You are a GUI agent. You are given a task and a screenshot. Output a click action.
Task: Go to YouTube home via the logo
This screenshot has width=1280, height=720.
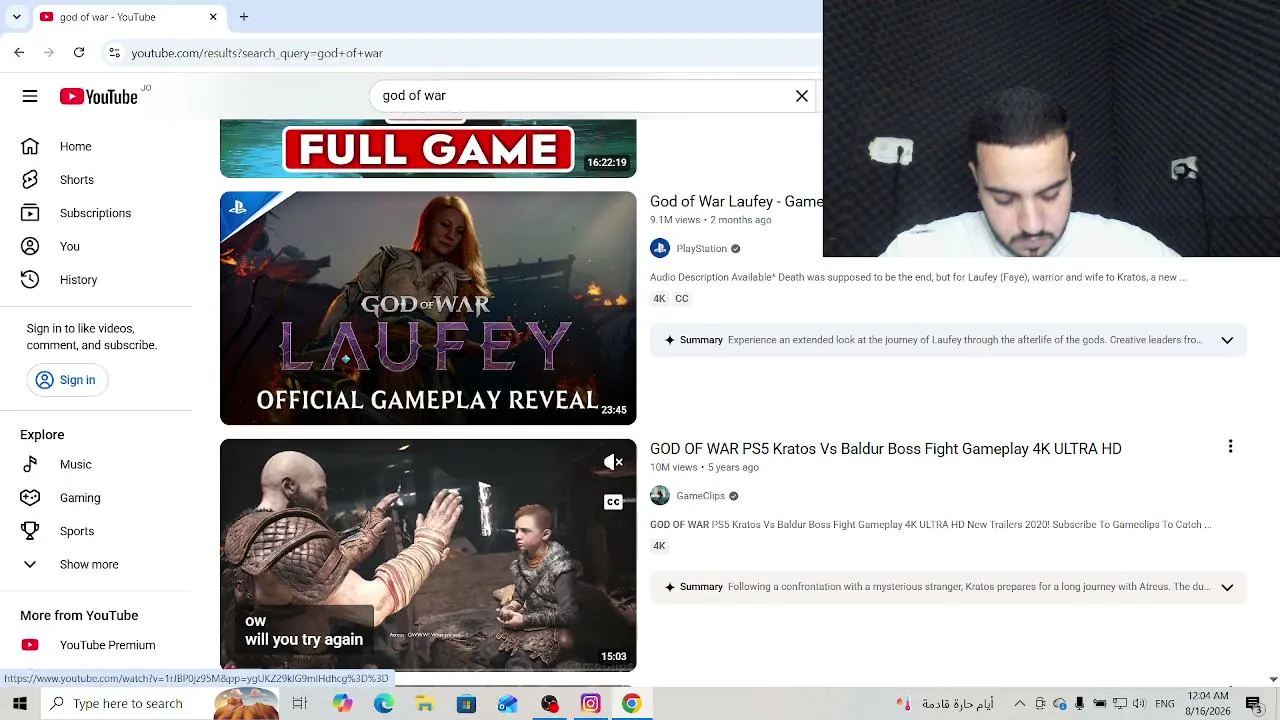pyautogui.click(x=98, y=96)
